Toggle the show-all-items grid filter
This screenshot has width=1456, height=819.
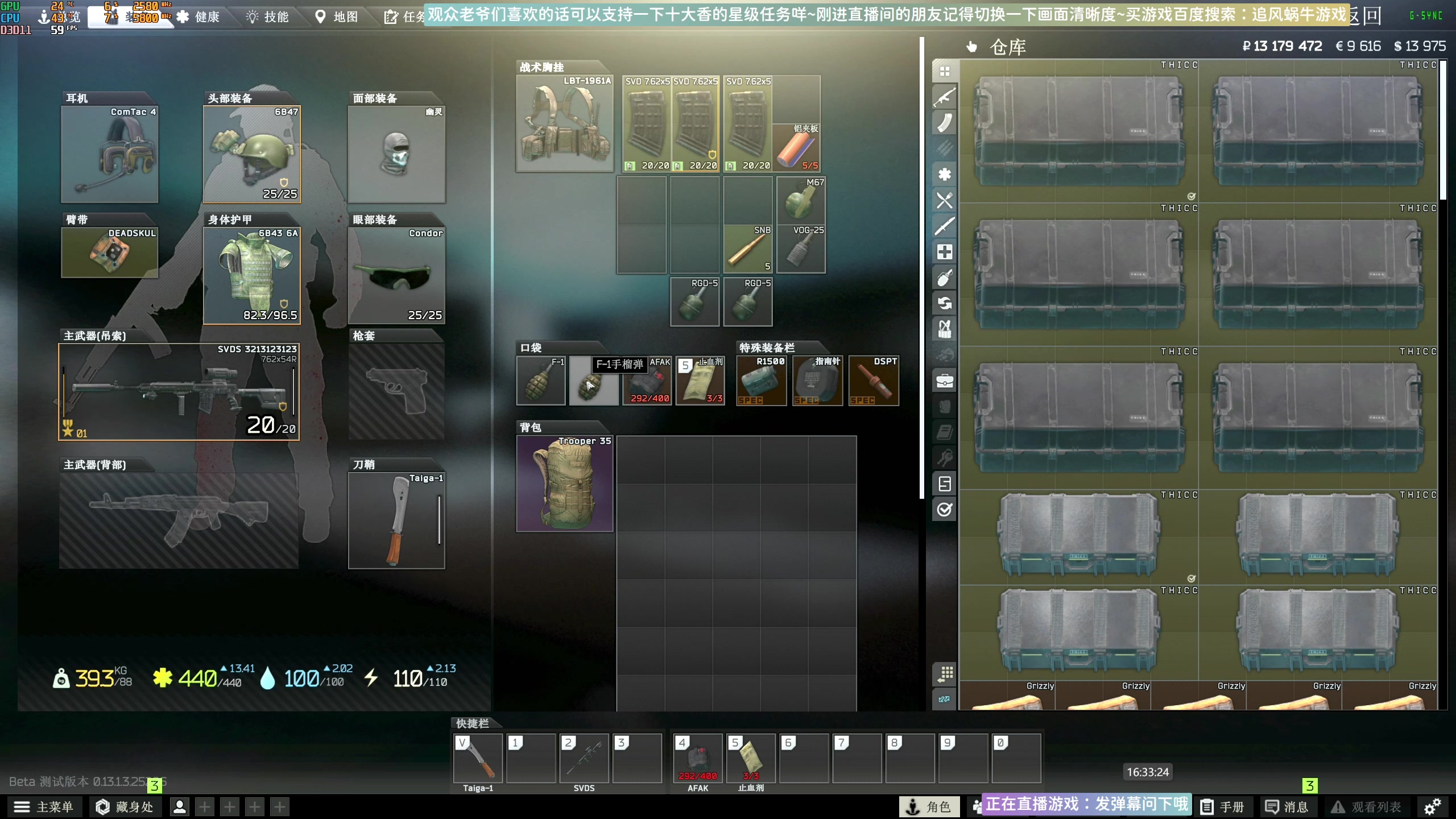[x=944, y=71]
